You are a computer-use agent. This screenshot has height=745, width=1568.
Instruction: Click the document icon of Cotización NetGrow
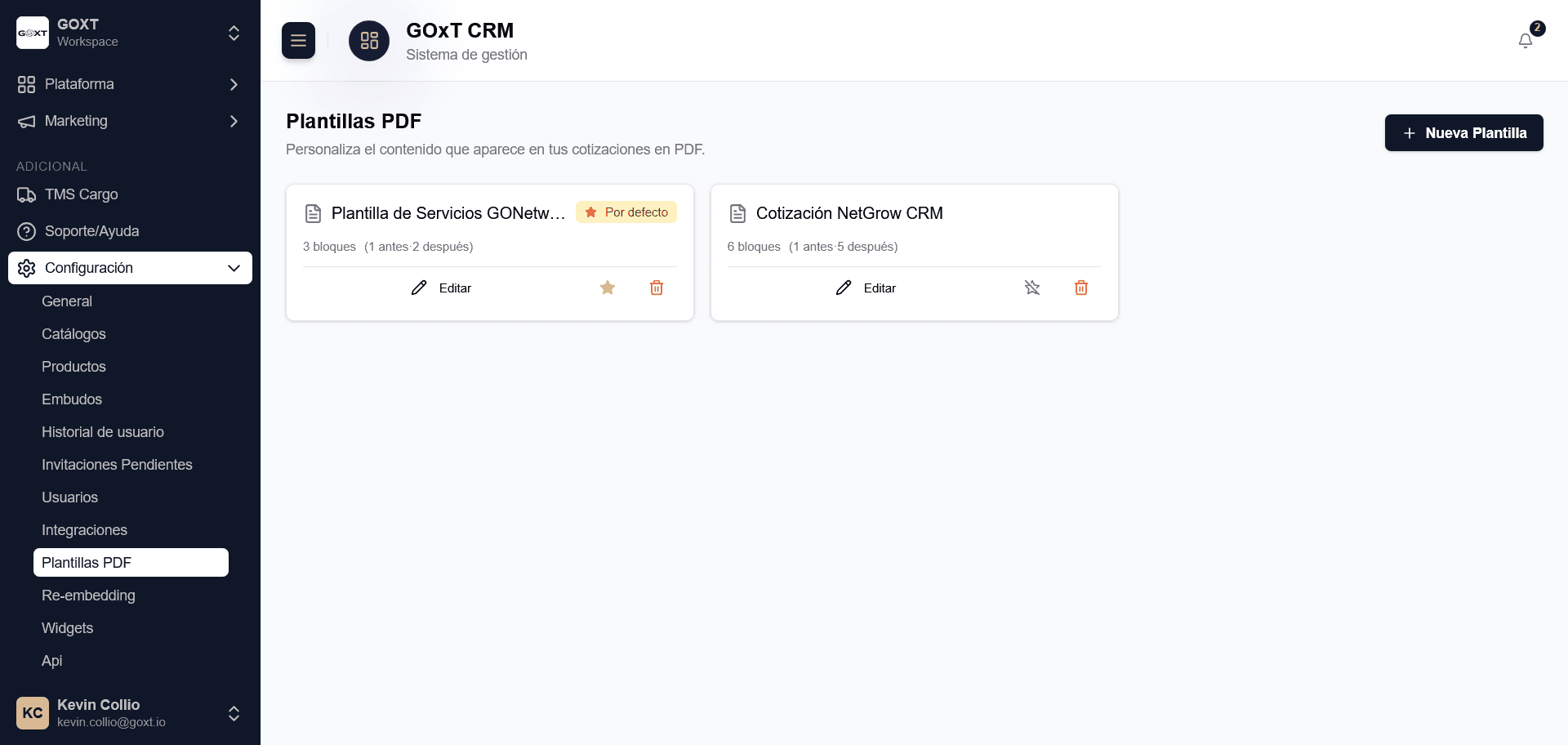[x=737, y=214]
